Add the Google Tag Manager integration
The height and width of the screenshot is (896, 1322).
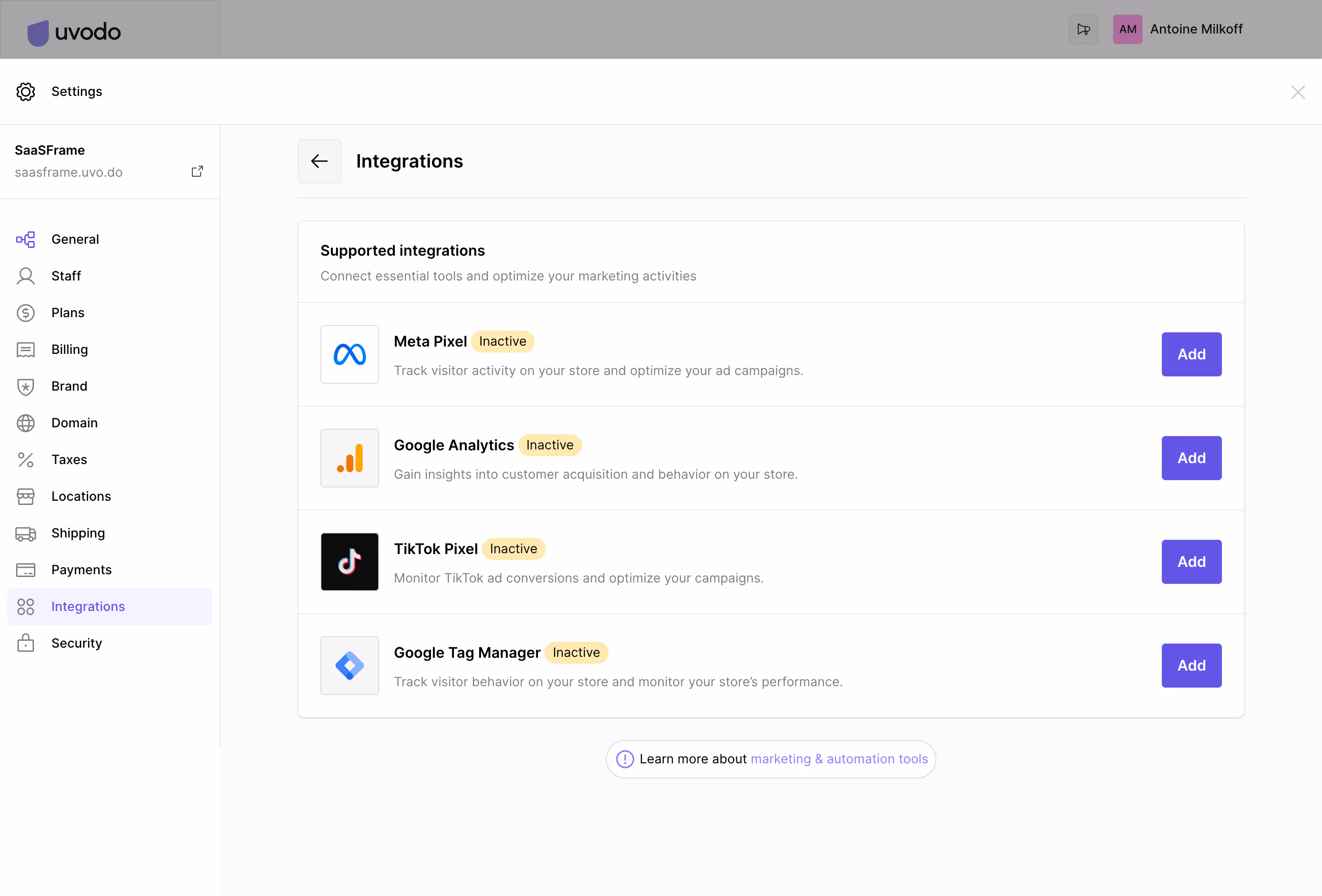point(1191,665)
